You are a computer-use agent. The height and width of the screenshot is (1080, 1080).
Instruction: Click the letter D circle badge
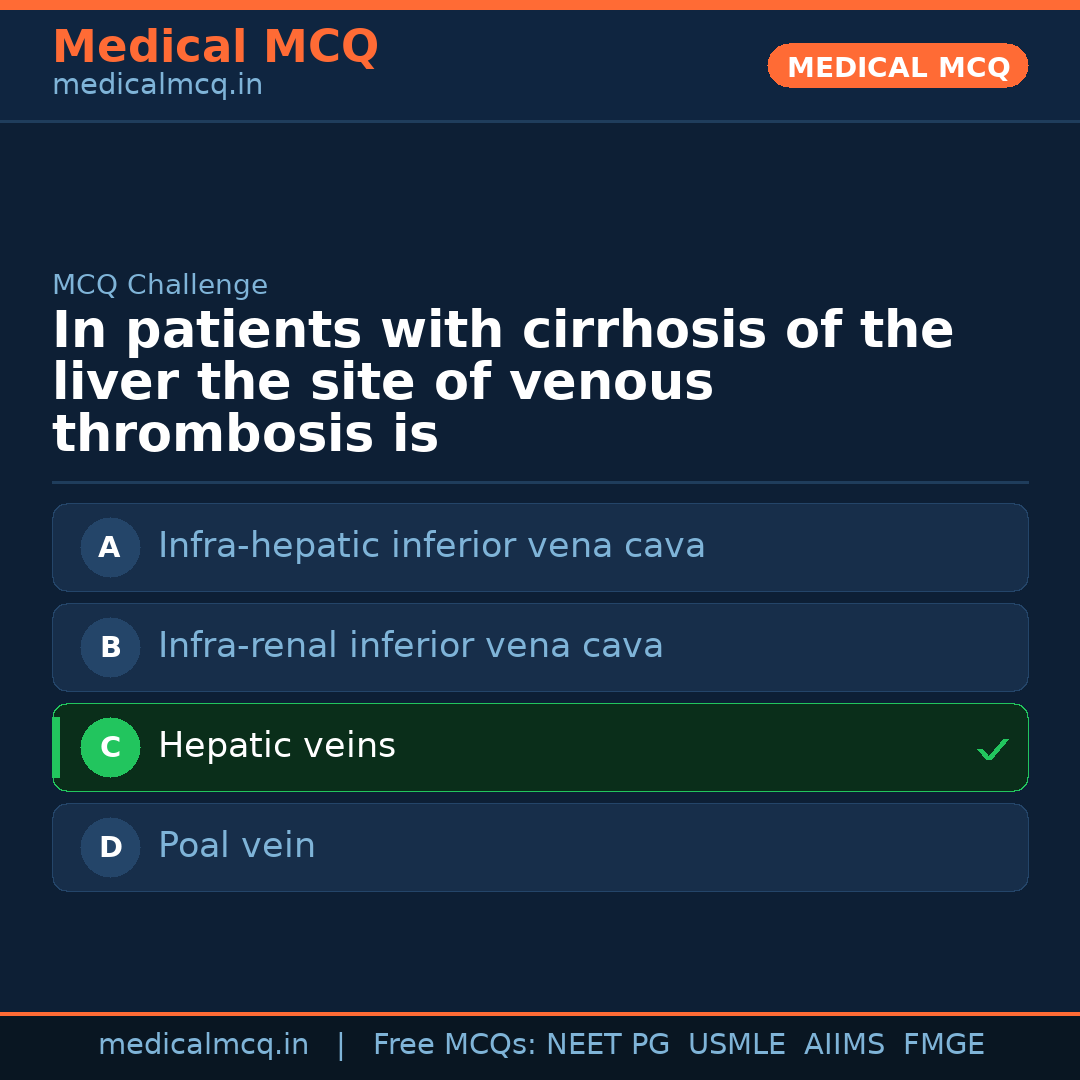point(110,847)
